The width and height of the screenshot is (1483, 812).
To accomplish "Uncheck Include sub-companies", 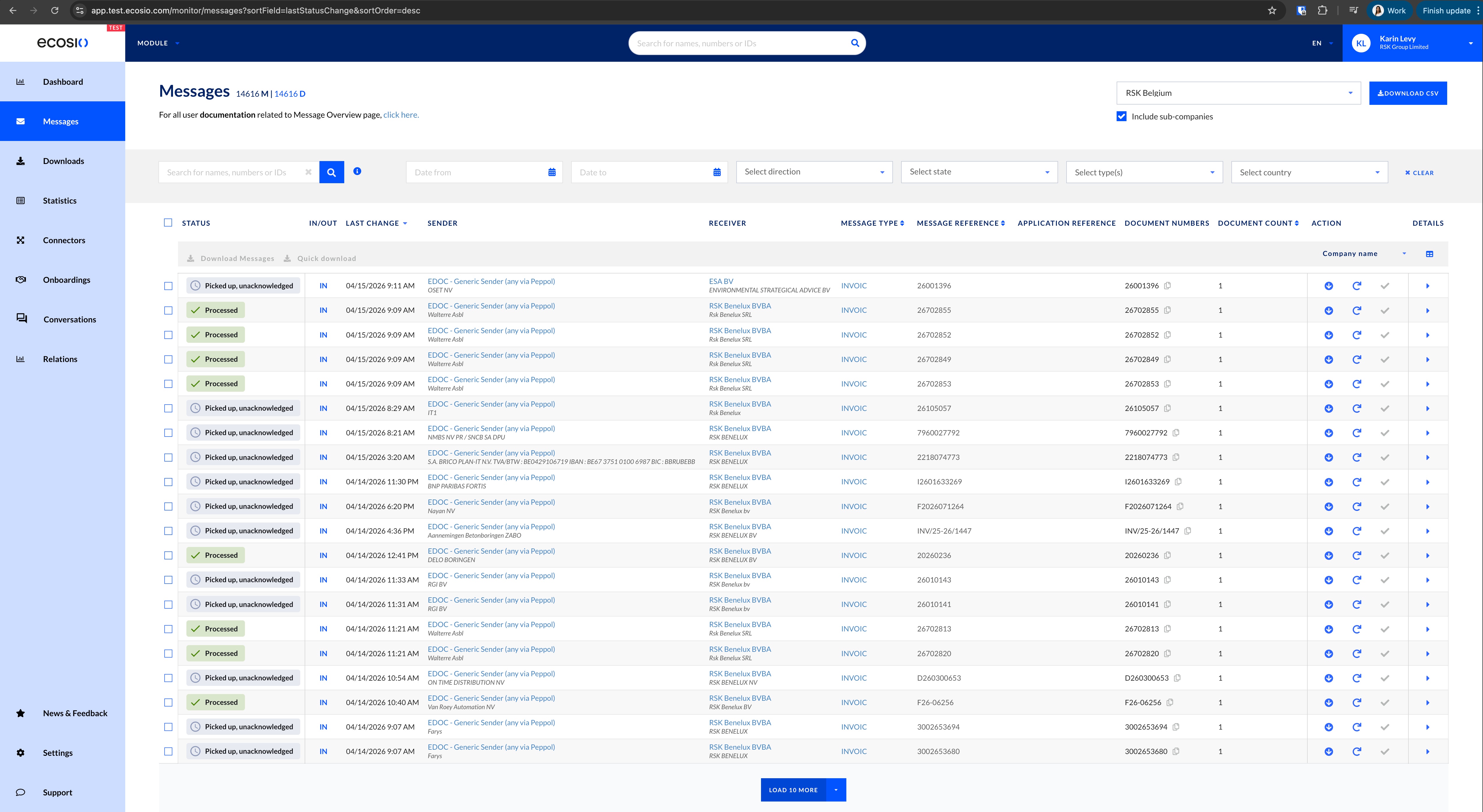I will (x=1122, y=116).
